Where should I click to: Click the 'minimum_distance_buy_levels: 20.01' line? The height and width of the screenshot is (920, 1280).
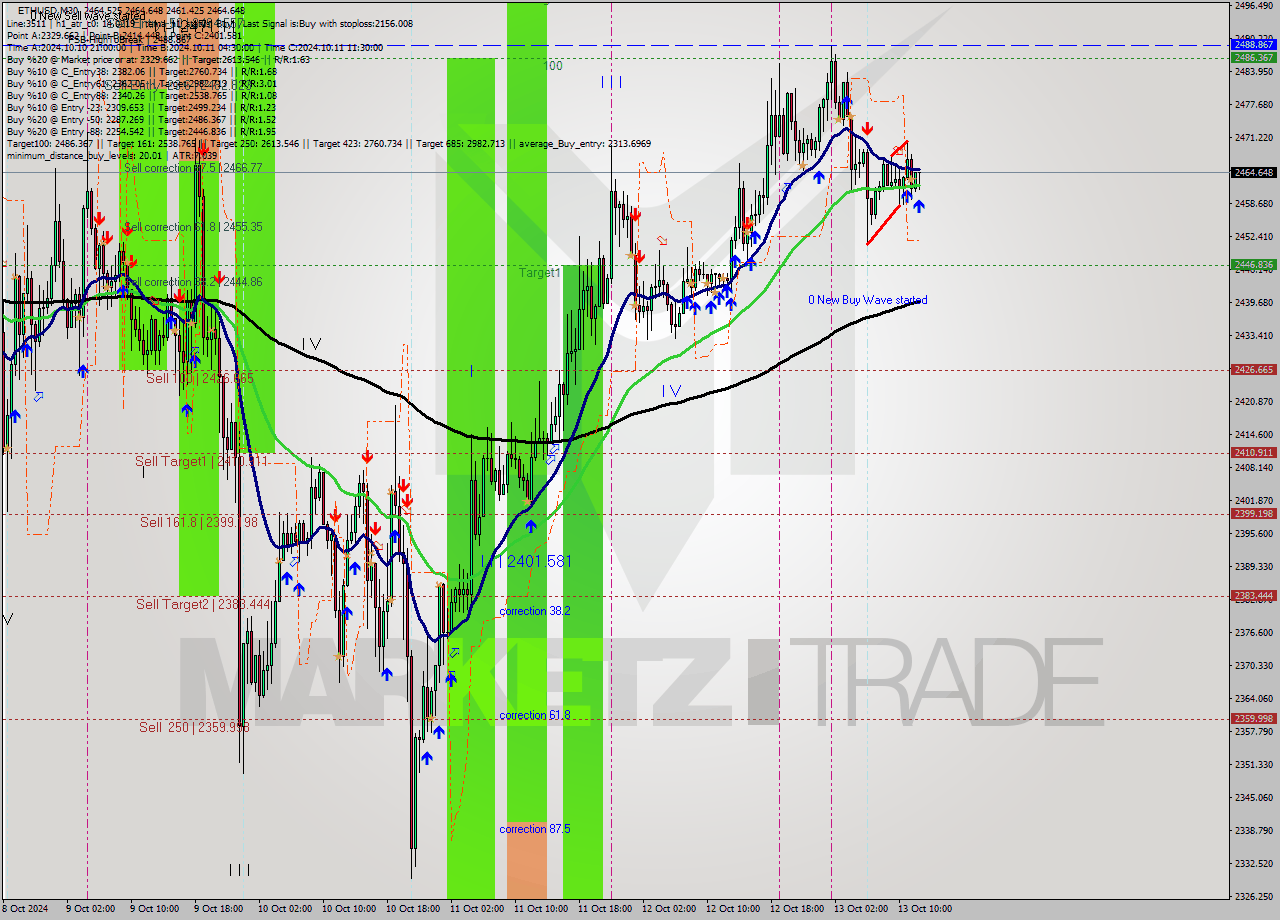pyautogui.click(x=112, y=156)
